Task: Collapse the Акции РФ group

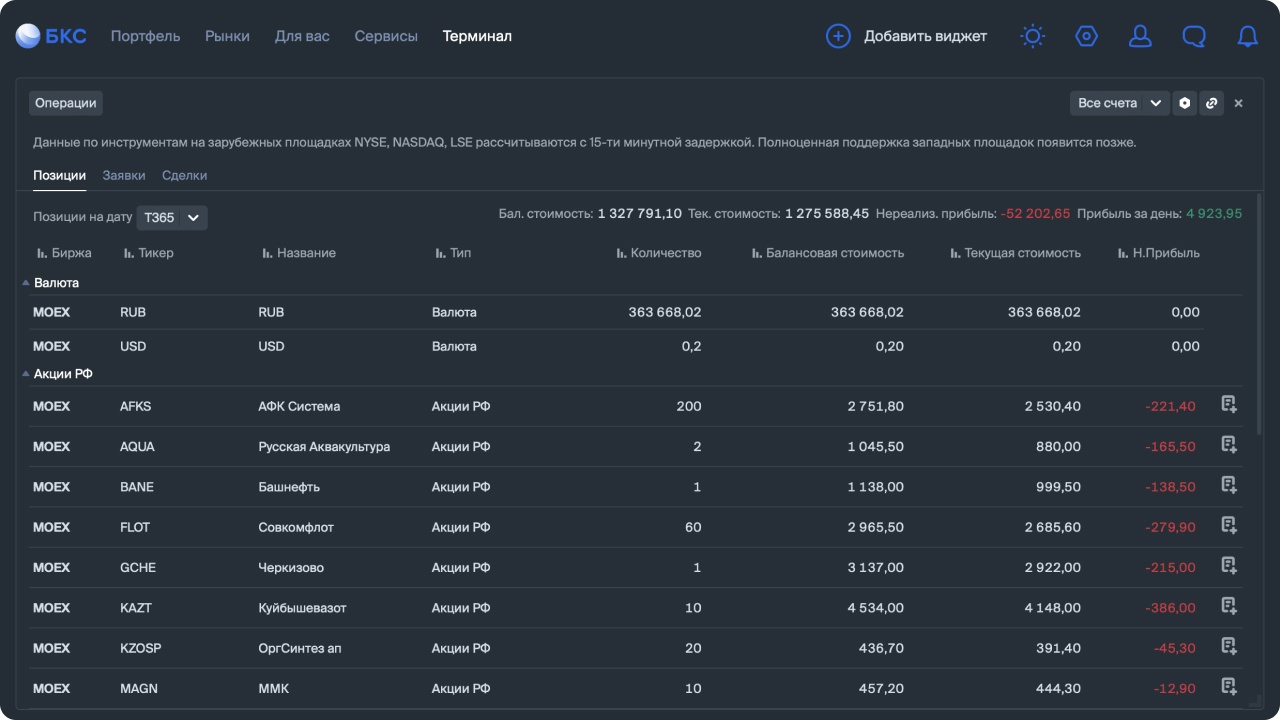Action: (x=26, y=373)
